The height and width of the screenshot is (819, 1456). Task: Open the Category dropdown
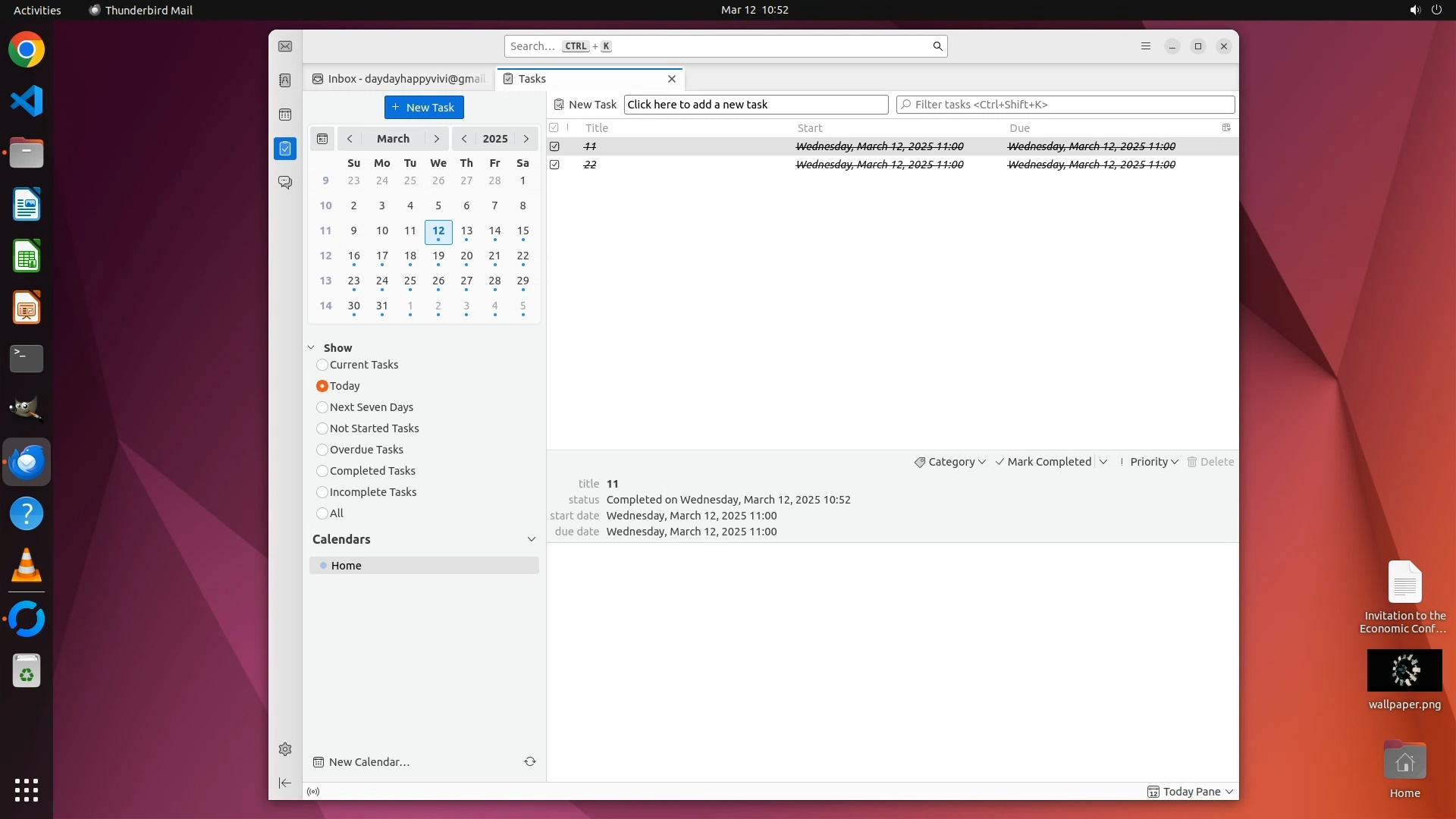tap(950, 462)
